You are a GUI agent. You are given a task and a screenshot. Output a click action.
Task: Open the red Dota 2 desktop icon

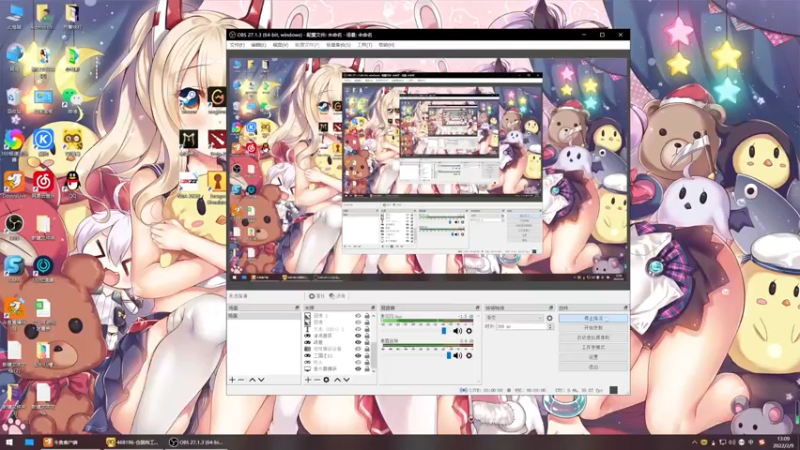217,142
